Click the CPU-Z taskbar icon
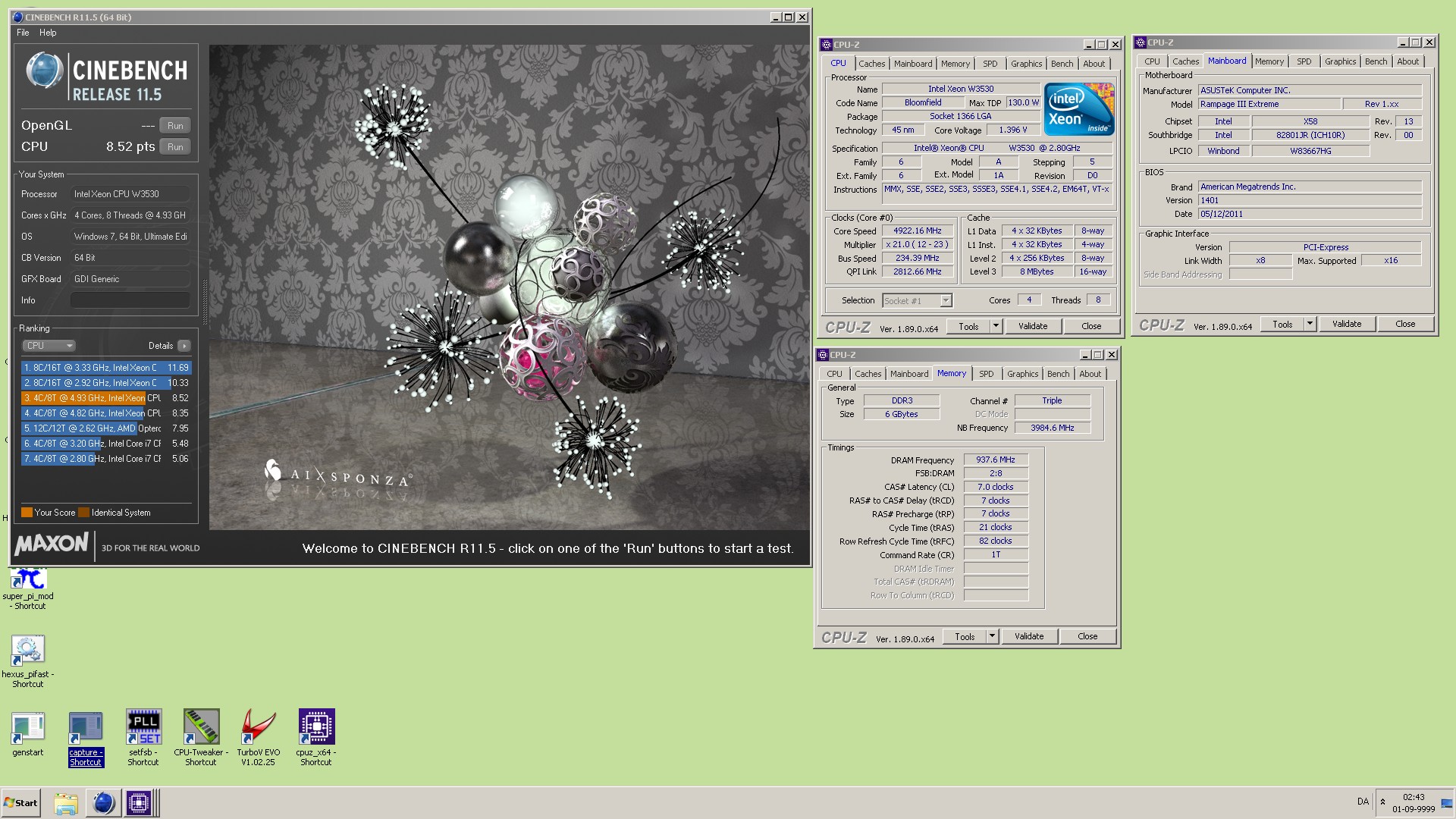The width and height of the screenshot is (1456, 819). [140, 803]
